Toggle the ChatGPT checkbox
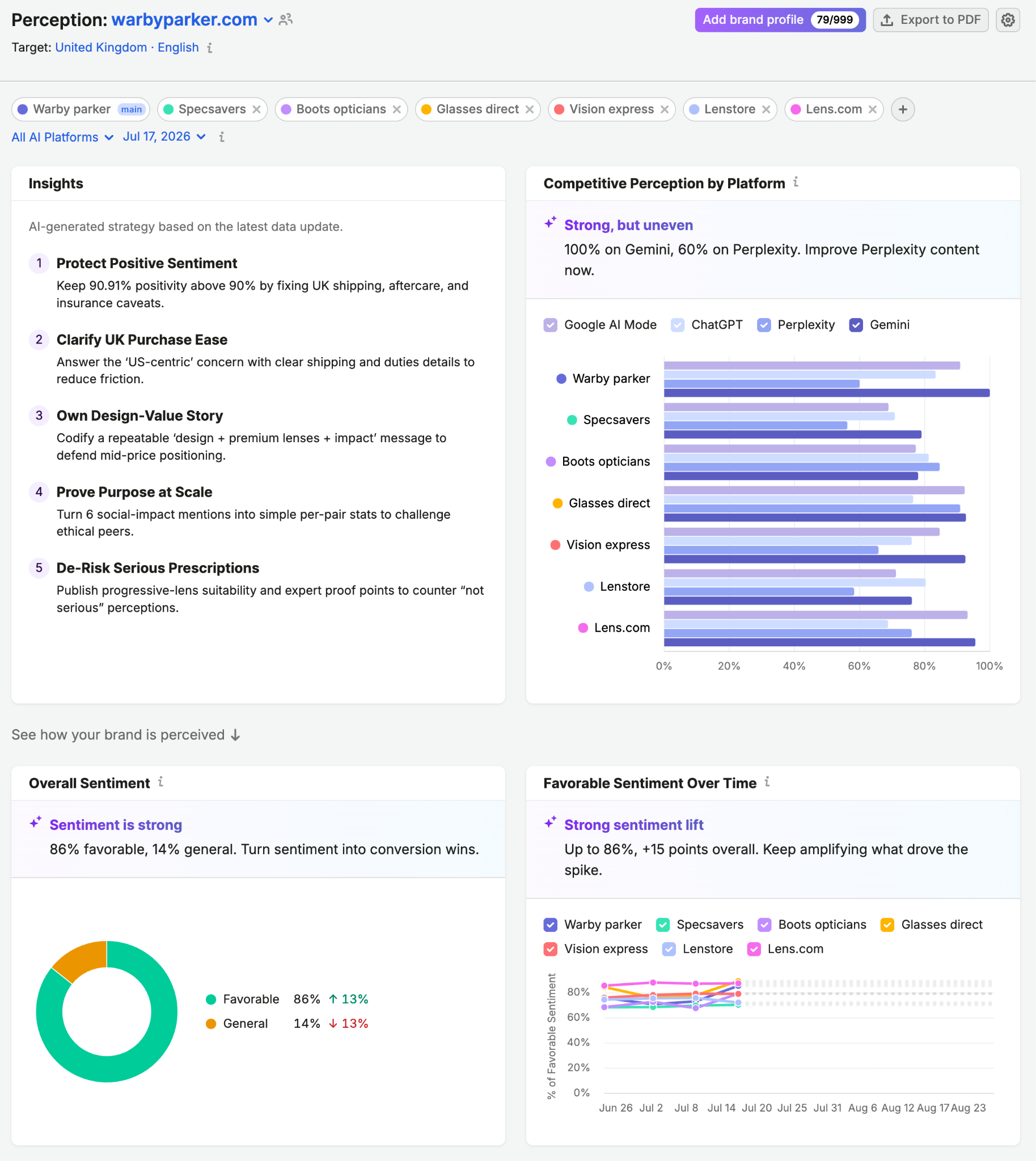Image resolution: width=1036 pixels, height=1161 pixels. pyautogui.click(x=678, y=325)
